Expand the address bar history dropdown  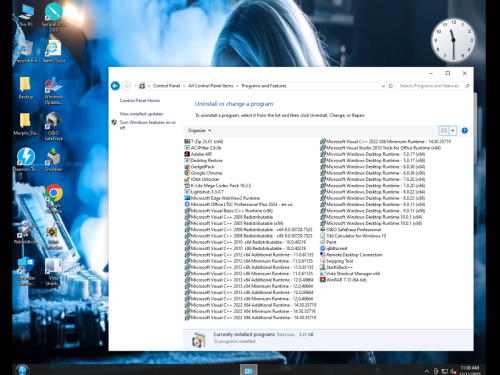point(383,86)
